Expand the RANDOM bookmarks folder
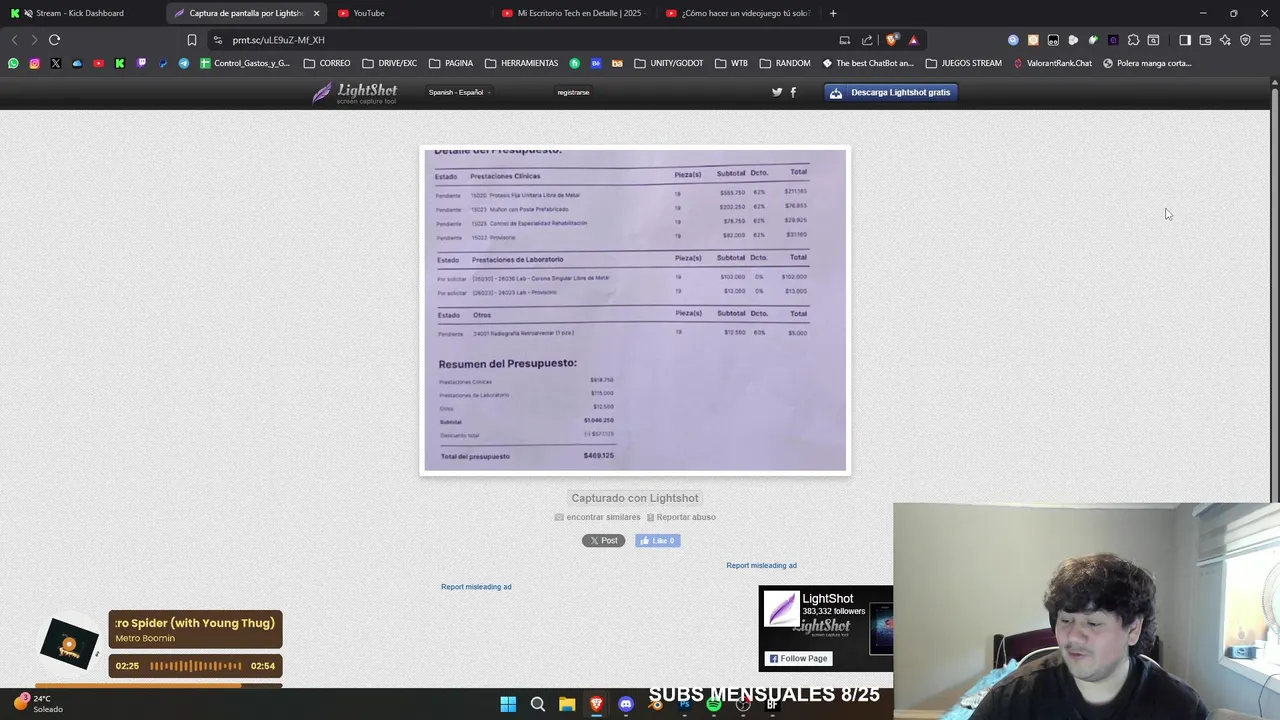The height and width of the screenshot is (720, 1280). 785,63
